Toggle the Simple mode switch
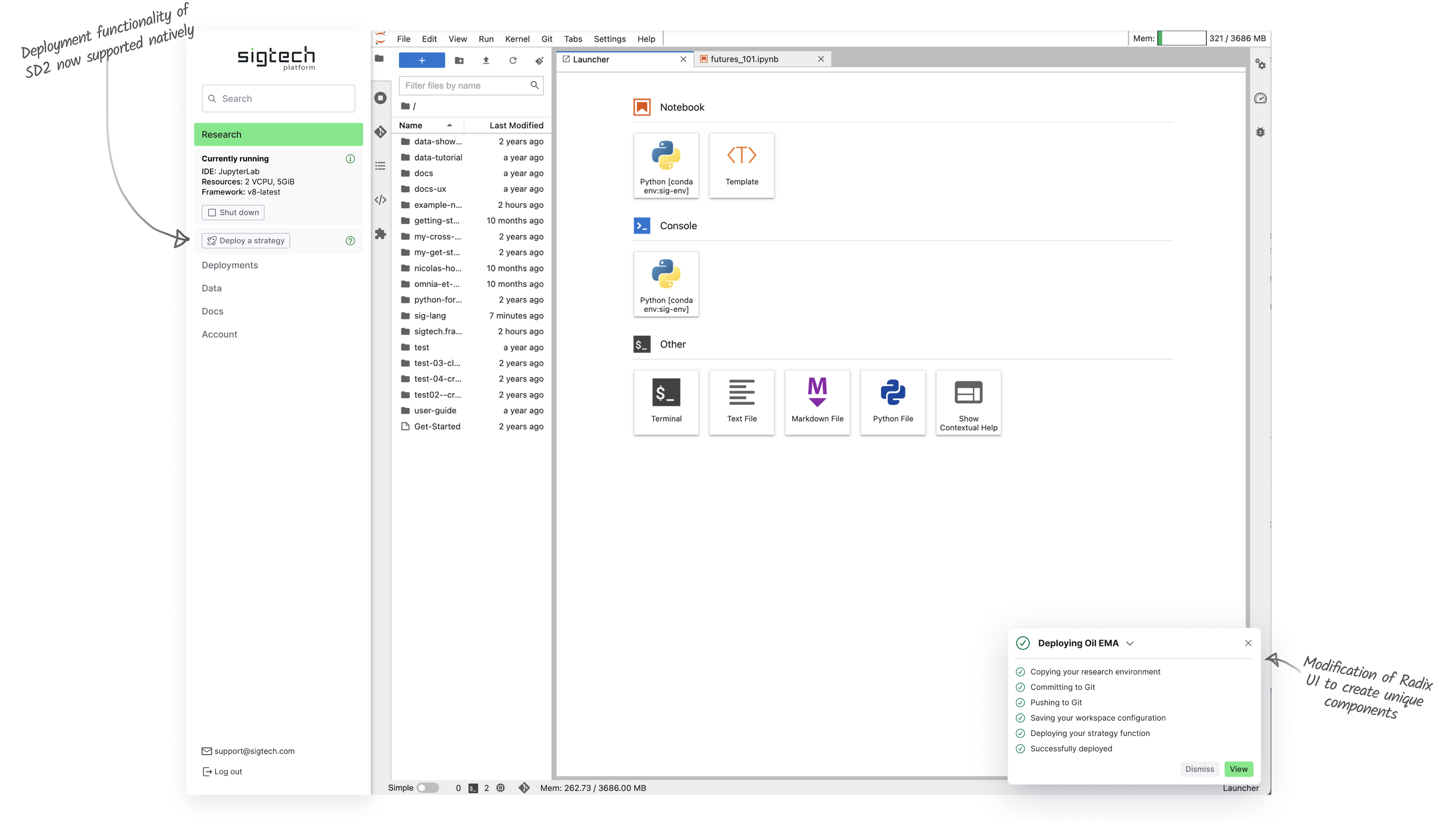The height and width of the screenshot is (822, 1456). [428, 787]
